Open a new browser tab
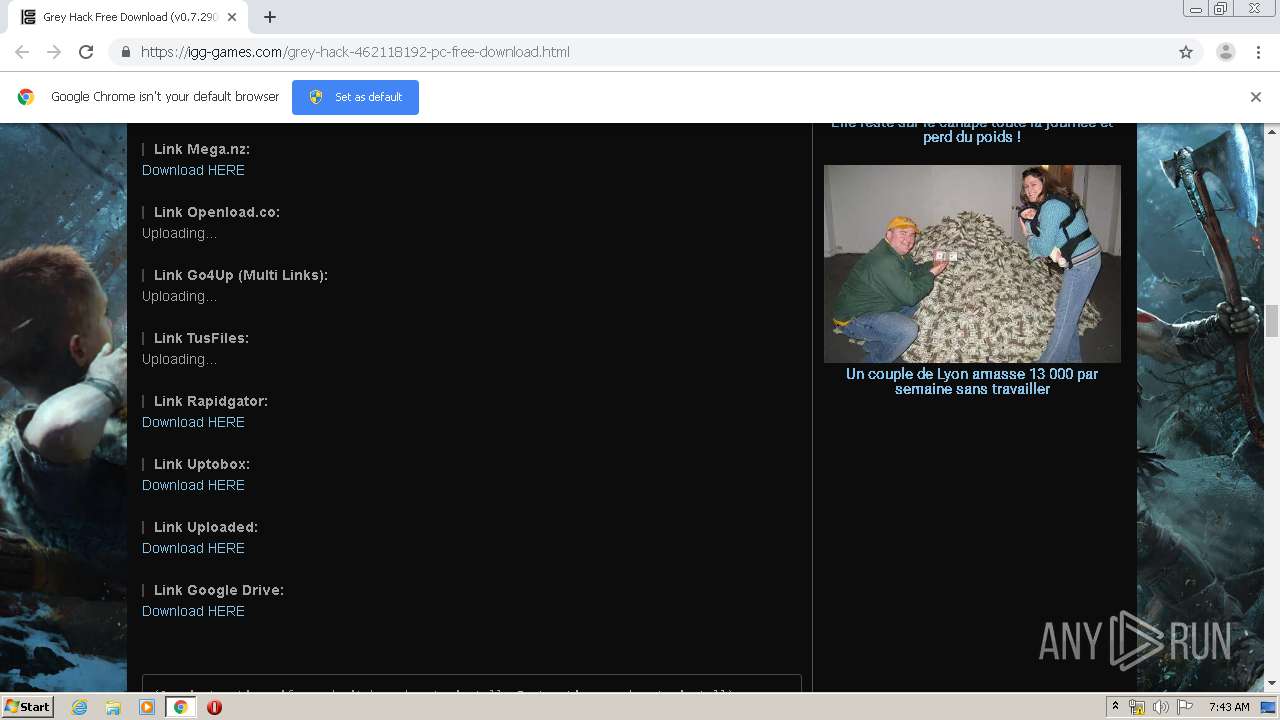 (270, 17)
